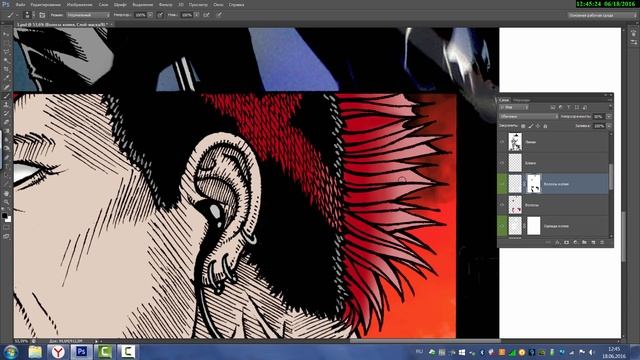This screenshot has width=640, height=360.
Task: Toggle Quick Mask mode in the tools panel
Action: click(x=6, y=227)
